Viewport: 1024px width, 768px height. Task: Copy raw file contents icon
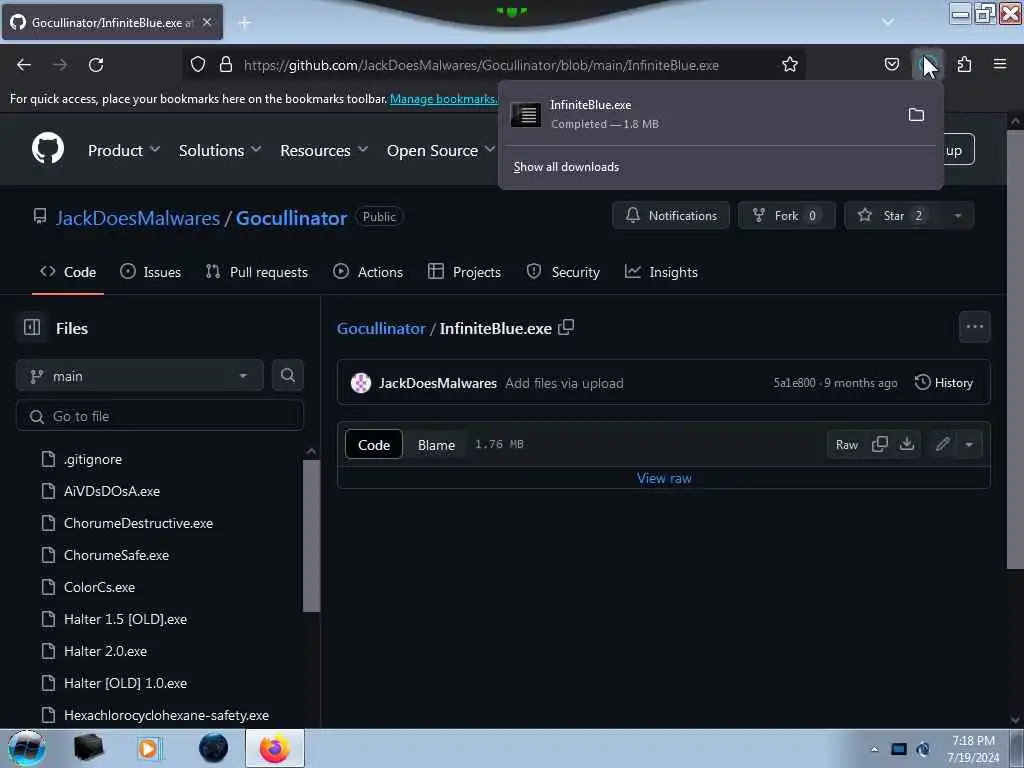(x=880, y=444)
